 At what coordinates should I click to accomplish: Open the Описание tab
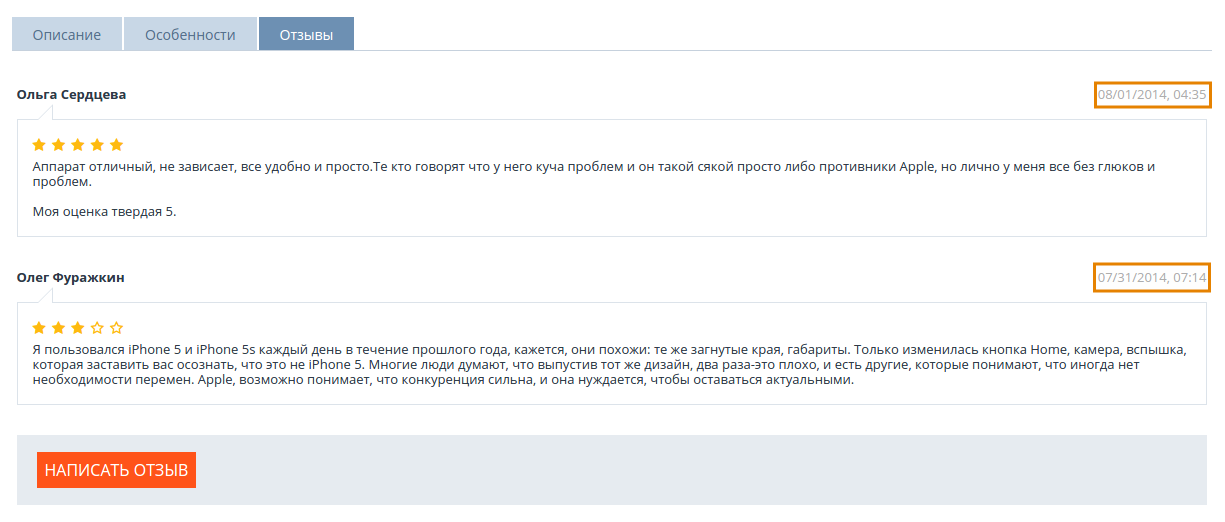(x=67, y=35)
